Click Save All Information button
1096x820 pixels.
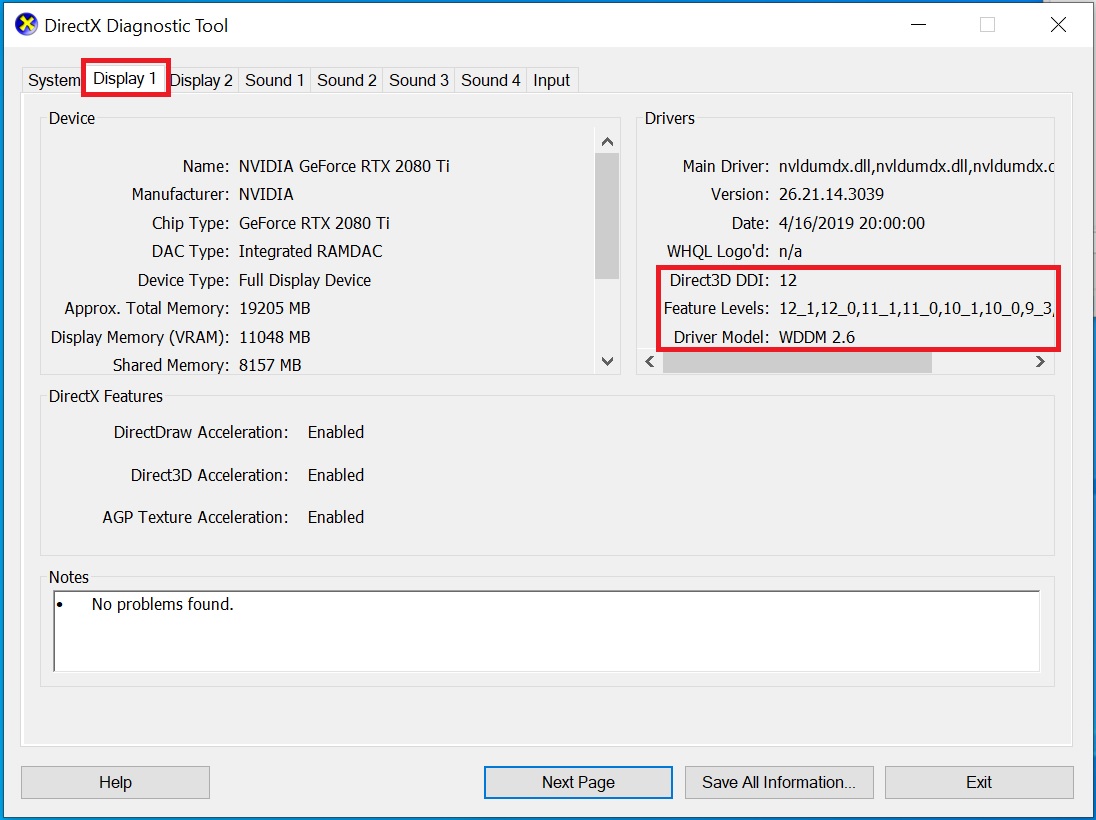tap(779, 782)
